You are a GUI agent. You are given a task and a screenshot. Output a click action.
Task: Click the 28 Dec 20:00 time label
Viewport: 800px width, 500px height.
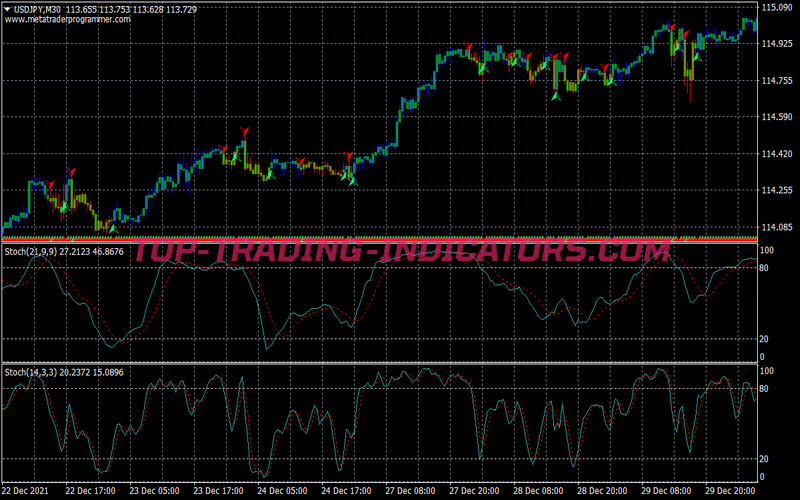(602, 491)
